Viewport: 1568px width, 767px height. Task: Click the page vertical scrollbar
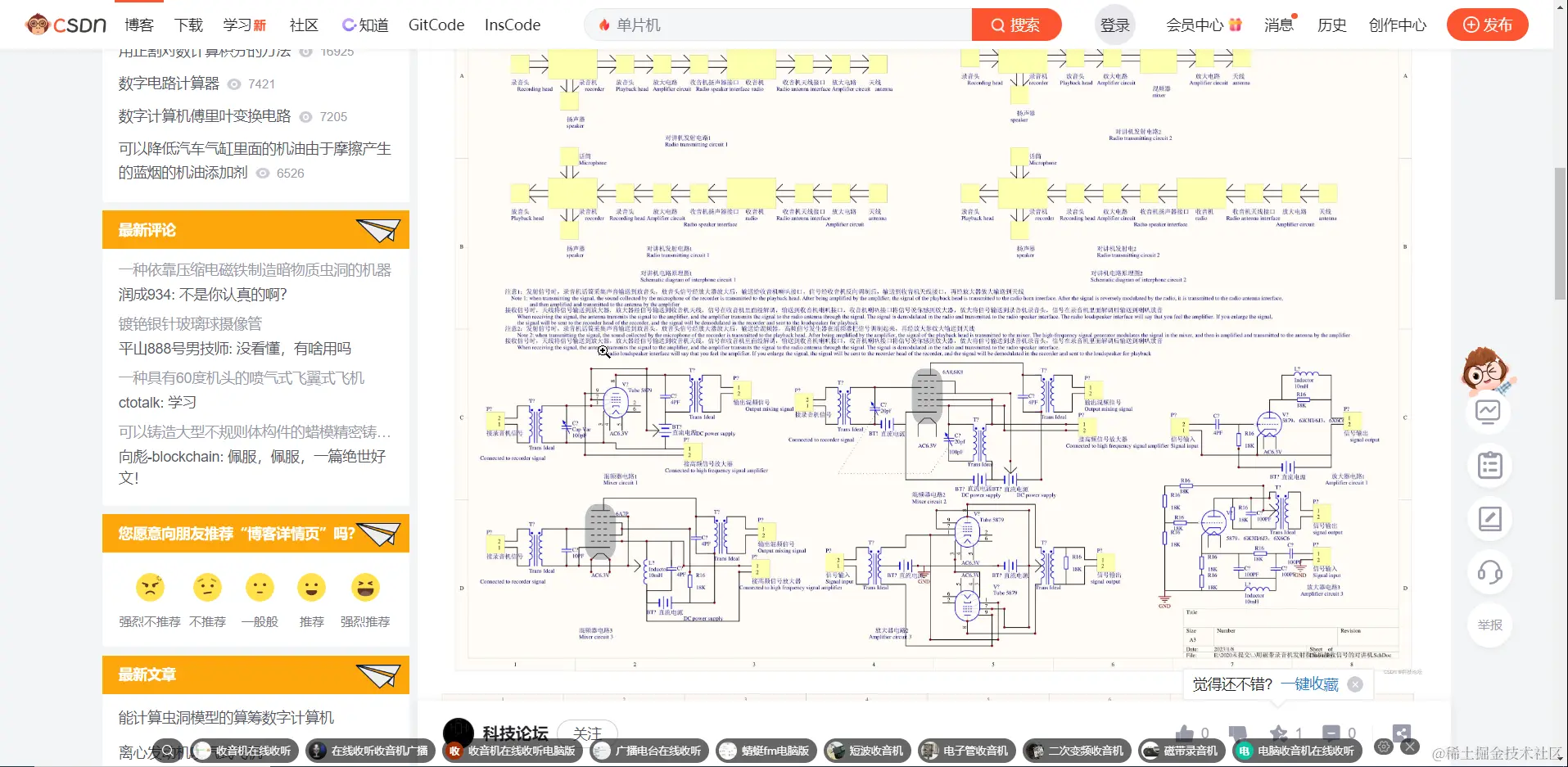[x=1561, y=234]
